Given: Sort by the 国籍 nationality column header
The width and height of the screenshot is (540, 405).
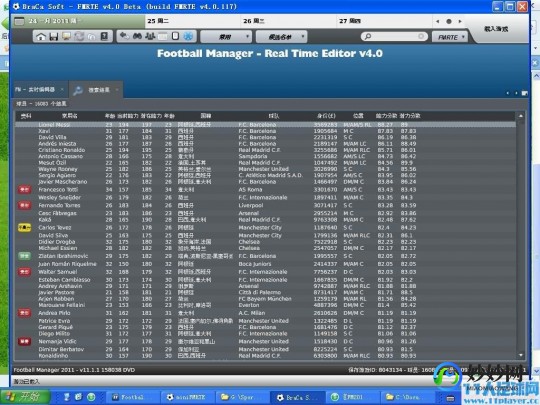Looking at the screenshot, I should pos(206,116).
